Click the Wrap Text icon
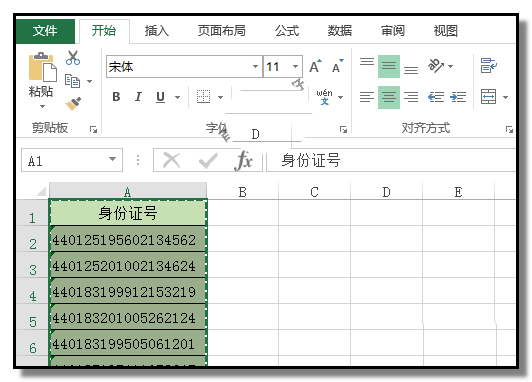Image resolution: width=532 pixels, height=382 pixels. click(x=489, y=65)
